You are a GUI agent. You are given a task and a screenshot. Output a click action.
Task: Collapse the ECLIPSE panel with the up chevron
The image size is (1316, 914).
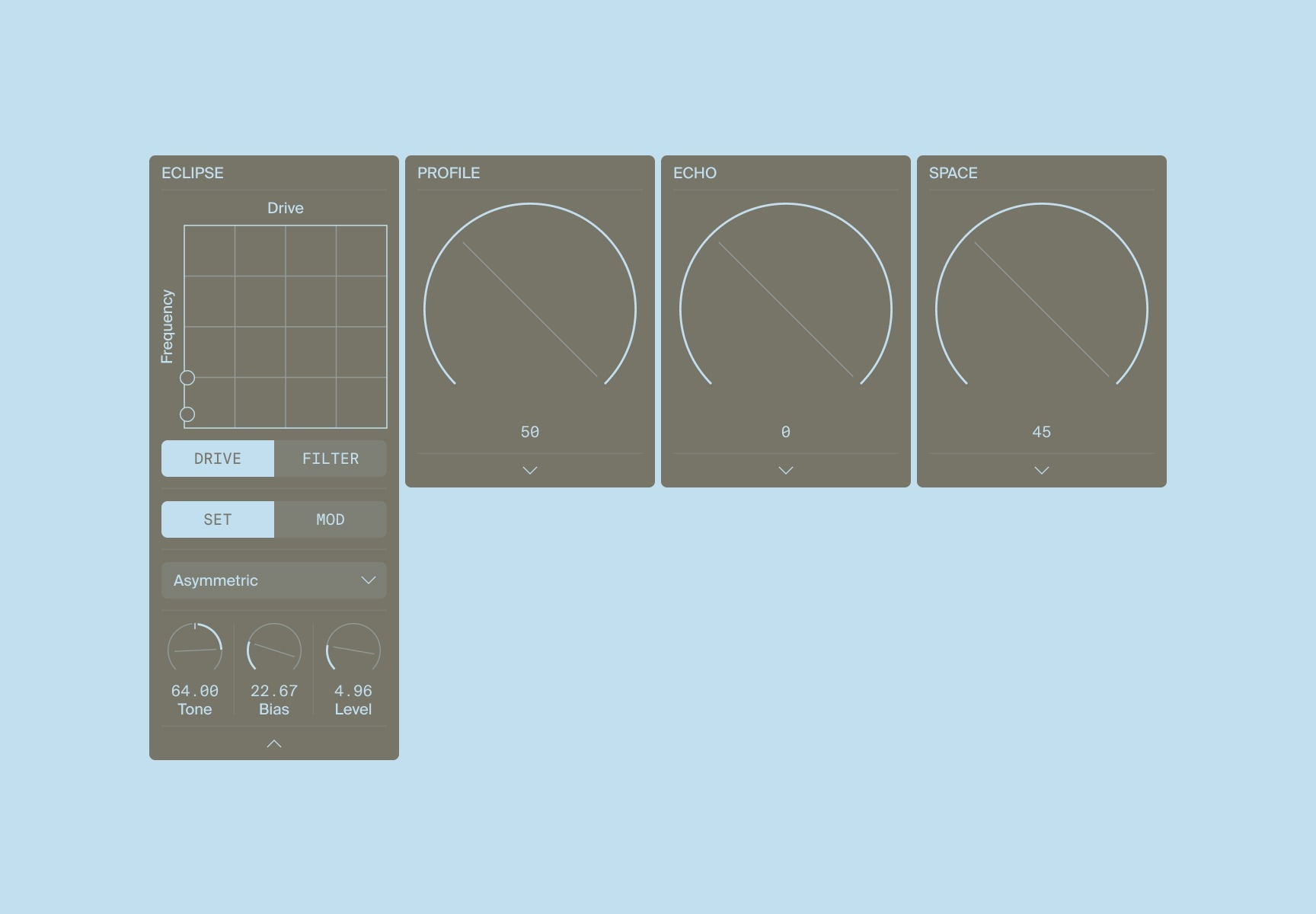[x=274, y=743]
